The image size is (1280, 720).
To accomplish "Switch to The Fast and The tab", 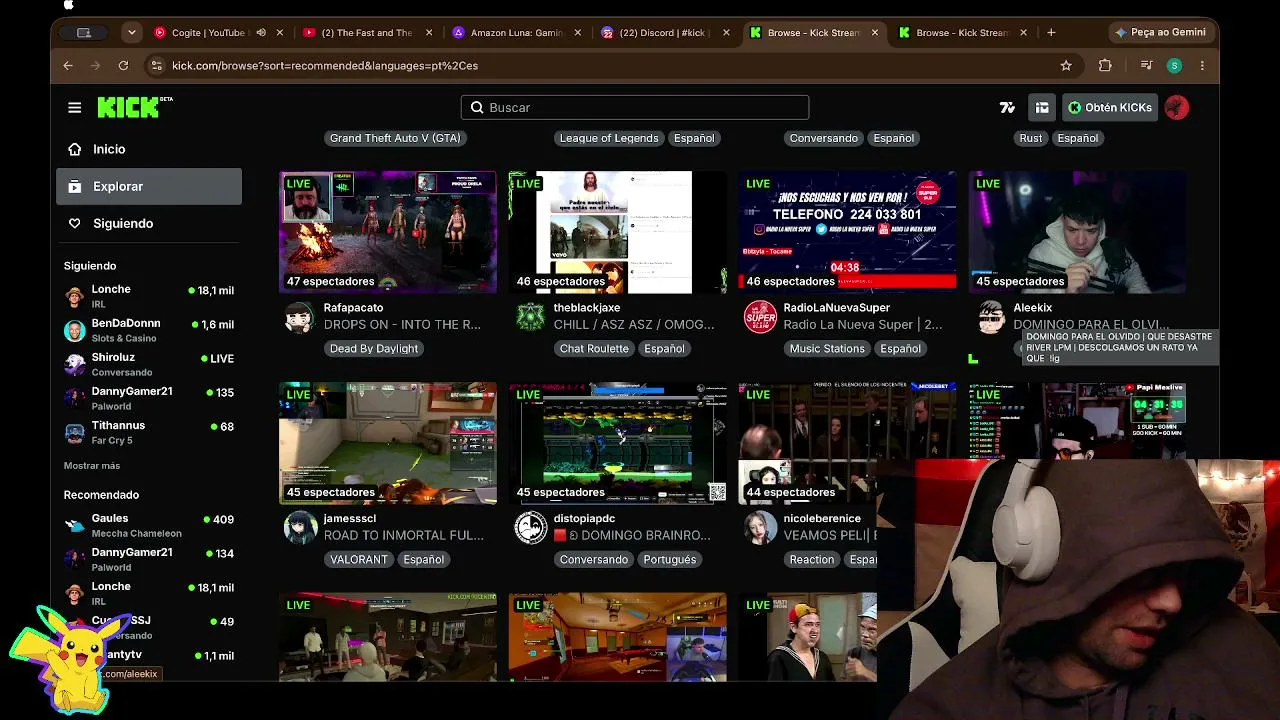I will click(x=366, y=32).
